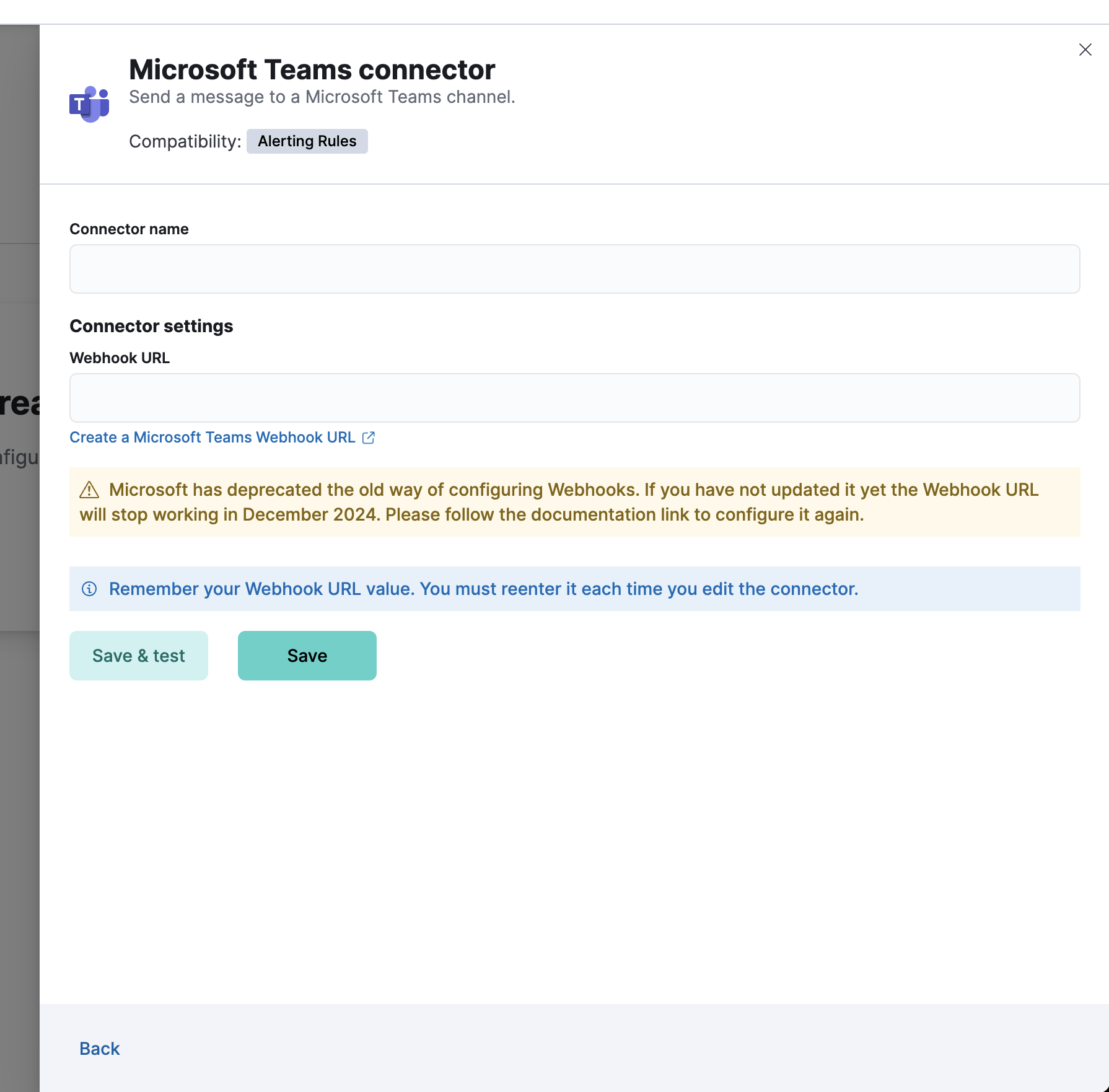Click the warning triangle icon in deprecation notice

[x=89, y=490]
